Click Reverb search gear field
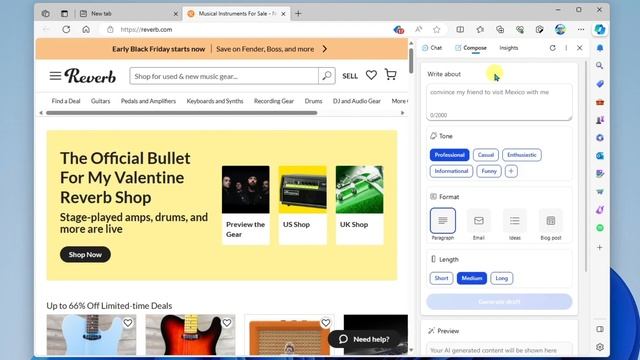 pyautogui.click(x=224, y=76)
